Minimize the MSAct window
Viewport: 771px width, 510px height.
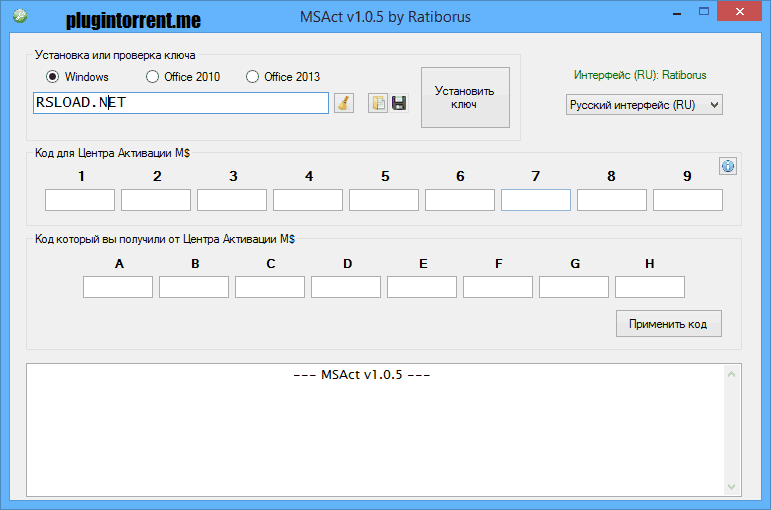click(x=677, y=14)
